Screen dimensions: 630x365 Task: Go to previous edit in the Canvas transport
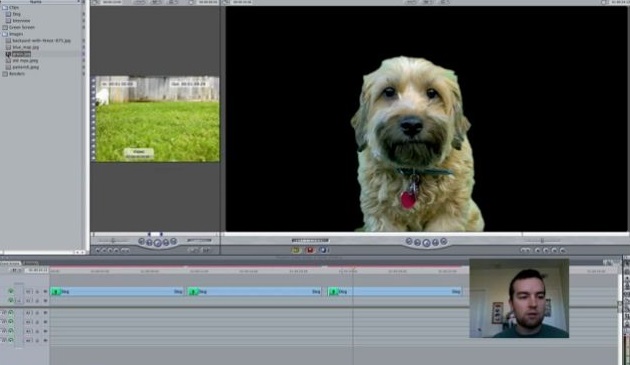pos(409,242)
